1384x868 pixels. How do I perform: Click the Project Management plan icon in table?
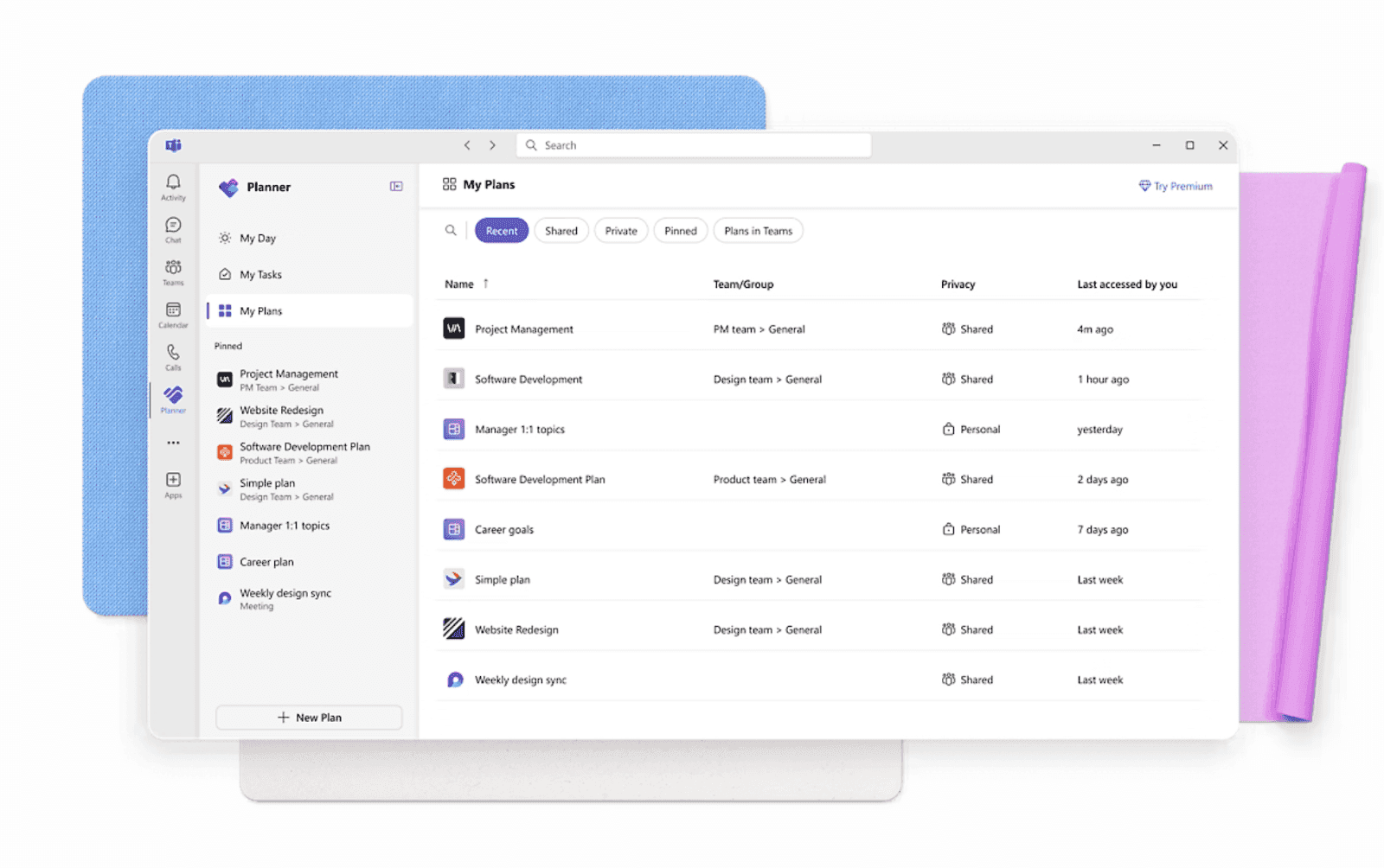(454, 329)
